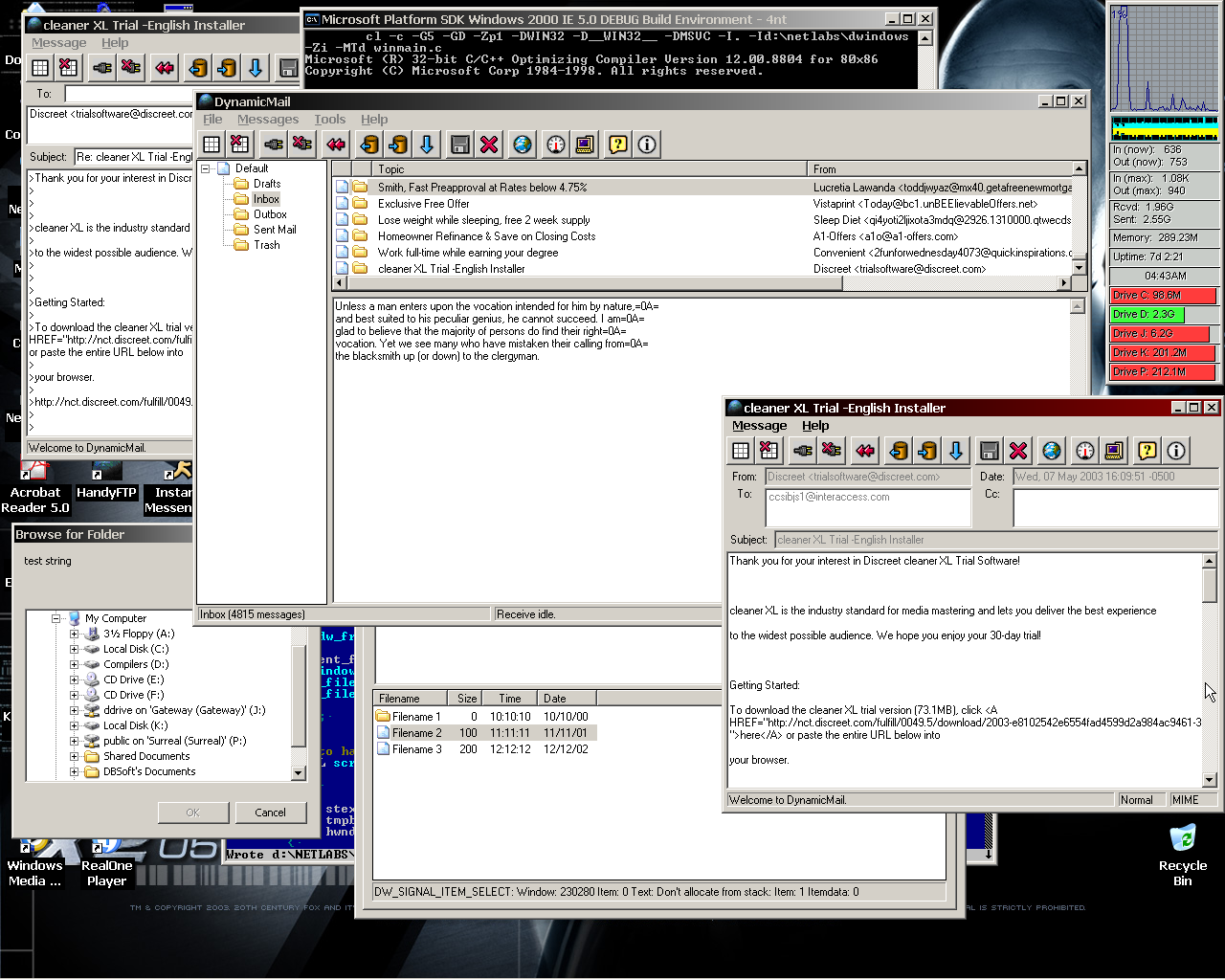Screen dimensions: 1225x980
Task: Open the Help menu in DynamicMail
Action: click(374, 120)
